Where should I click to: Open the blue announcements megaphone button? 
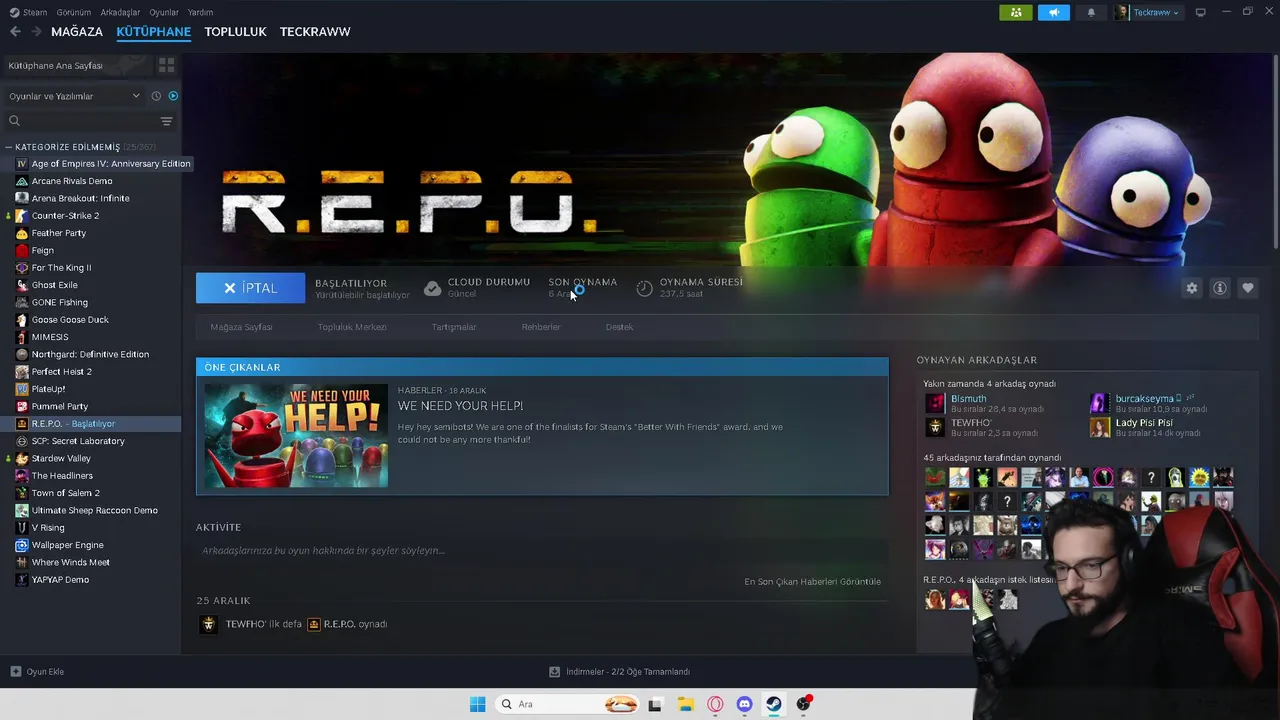[x=1053, y=12]
